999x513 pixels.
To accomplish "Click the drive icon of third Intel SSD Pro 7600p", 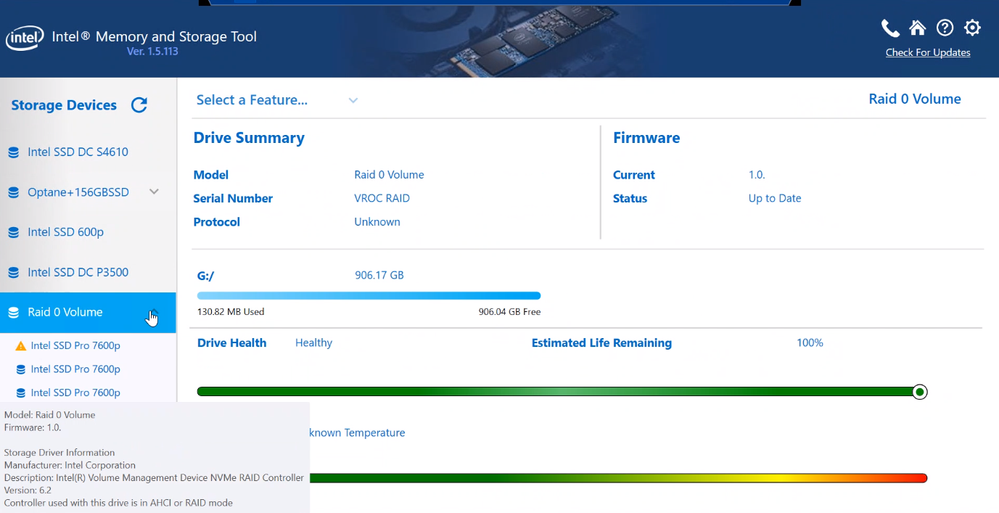I will [x=20, y=393].
